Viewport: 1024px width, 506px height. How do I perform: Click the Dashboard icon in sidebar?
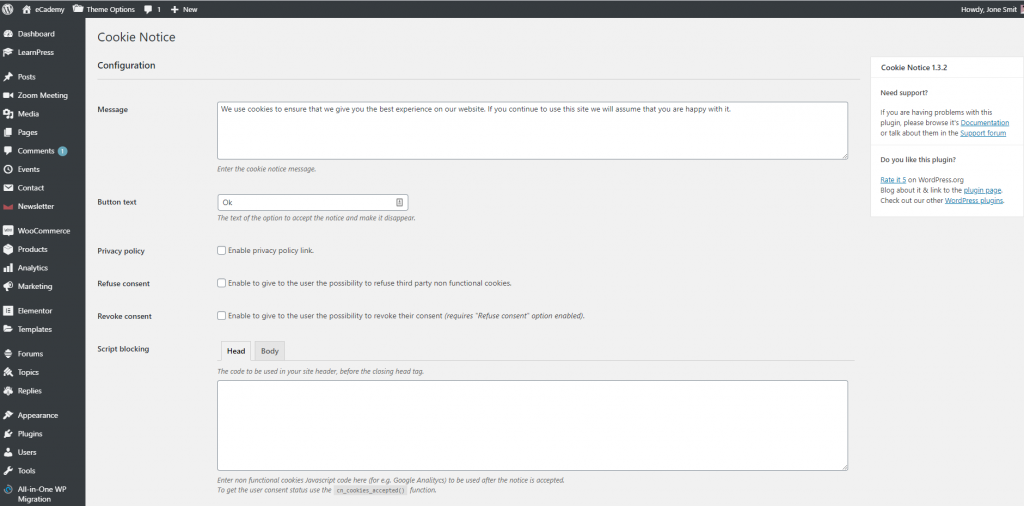pyautogui.click(x=8, y=34)
